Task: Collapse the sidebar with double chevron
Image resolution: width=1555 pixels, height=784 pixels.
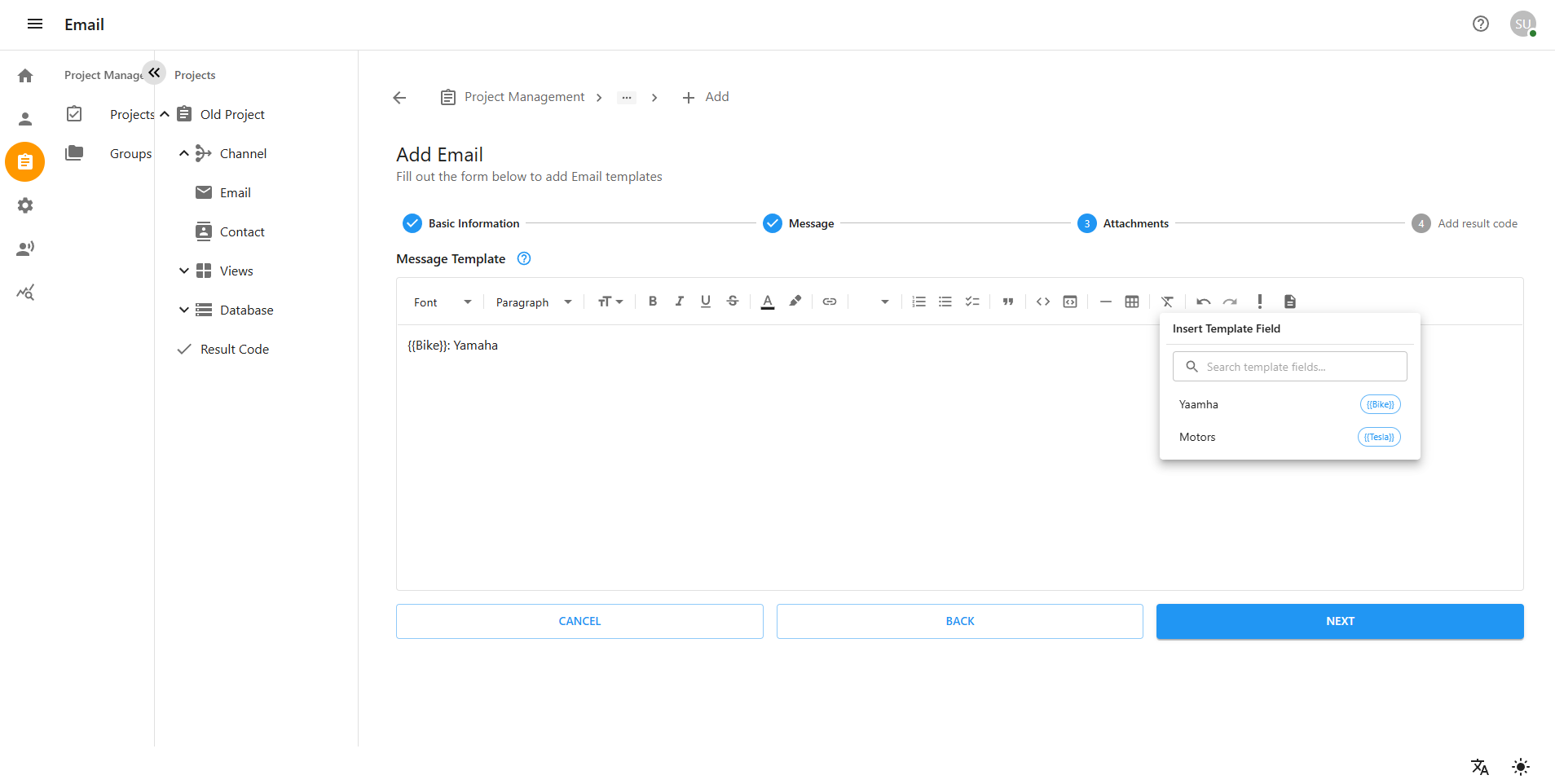Action: (154, 73)
